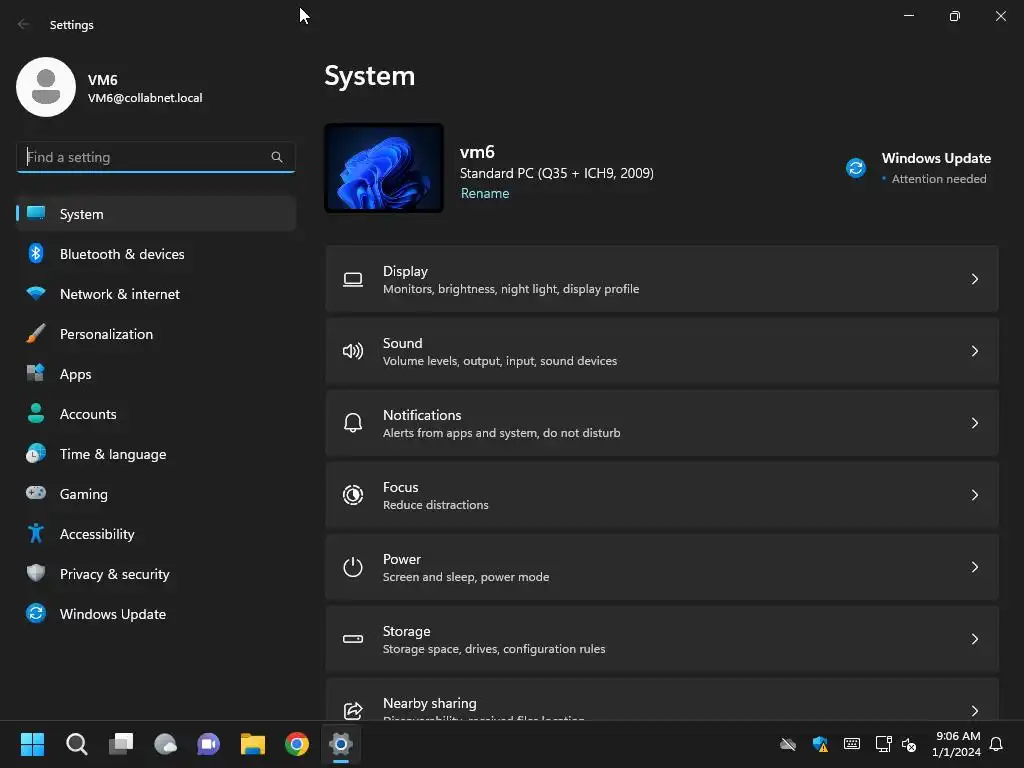Click the Windows Update sync icon at top right
1024x768 pixels.
pyautogui.click(x=856, y=168)
